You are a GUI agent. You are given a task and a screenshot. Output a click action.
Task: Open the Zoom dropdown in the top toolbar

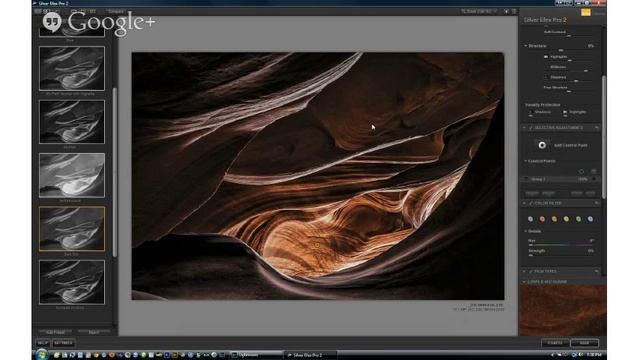click(x=479, y=11)
